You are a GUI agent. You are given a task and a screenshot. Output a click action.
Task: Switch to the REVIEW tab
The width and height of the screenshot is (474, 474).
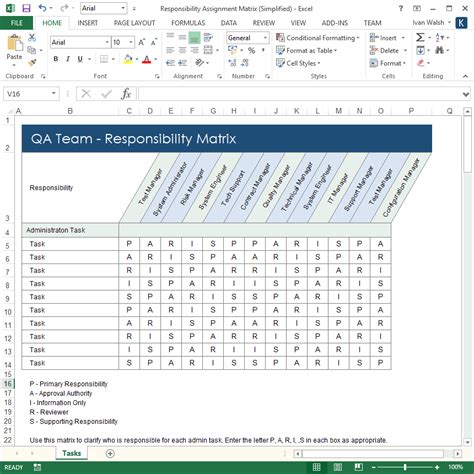tap(264, 23)
